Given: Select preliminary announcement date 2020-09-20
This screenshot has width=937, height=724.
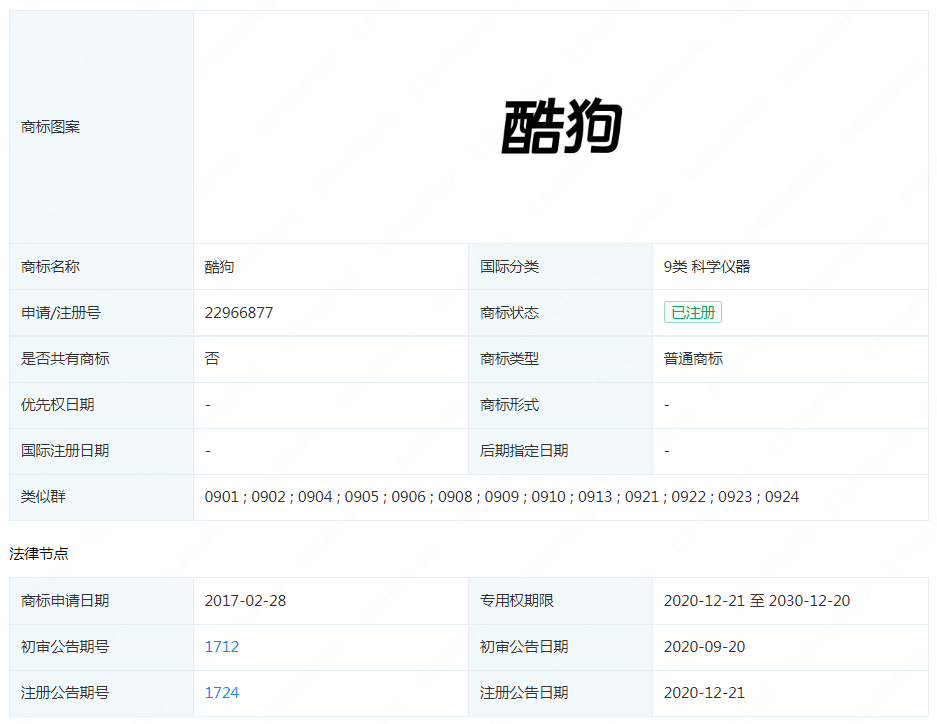Looking at the screenshot, I should 705,646.
